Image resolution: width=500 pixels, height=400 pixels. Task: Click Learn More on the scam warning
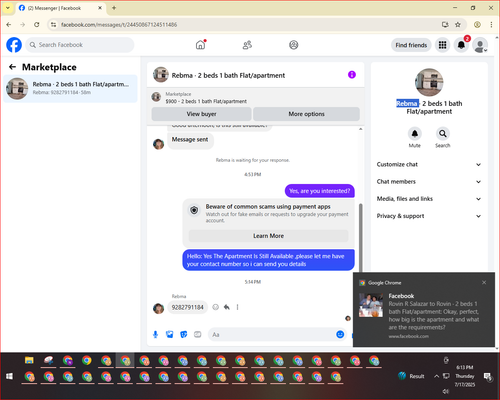(268, 236)
